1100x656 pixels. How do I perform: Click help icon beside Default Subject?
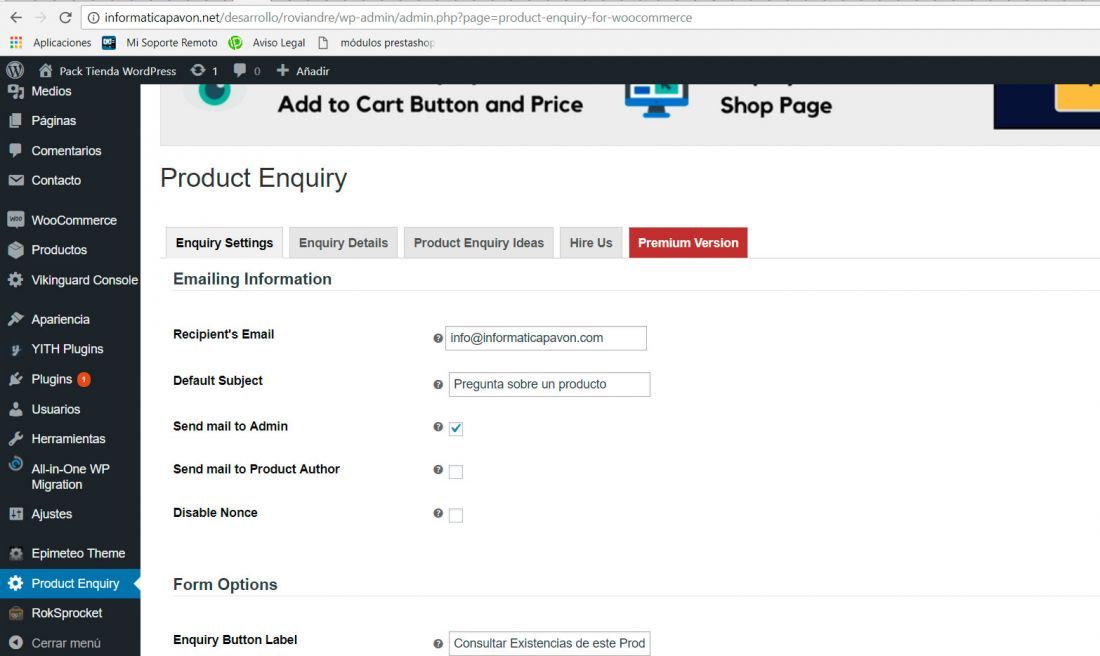438,384
